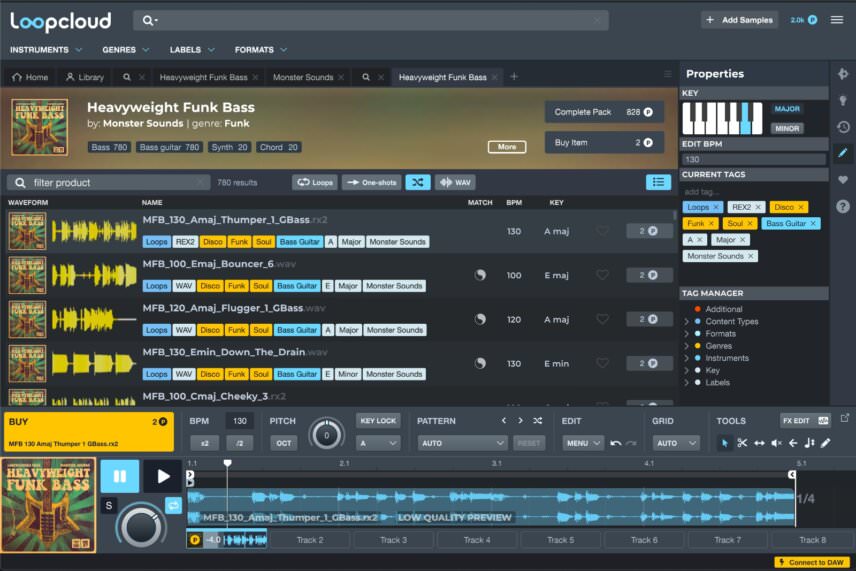Favorite MFB_100_Emaj_Bouncer_6 with heart icon

pos(602,275)
